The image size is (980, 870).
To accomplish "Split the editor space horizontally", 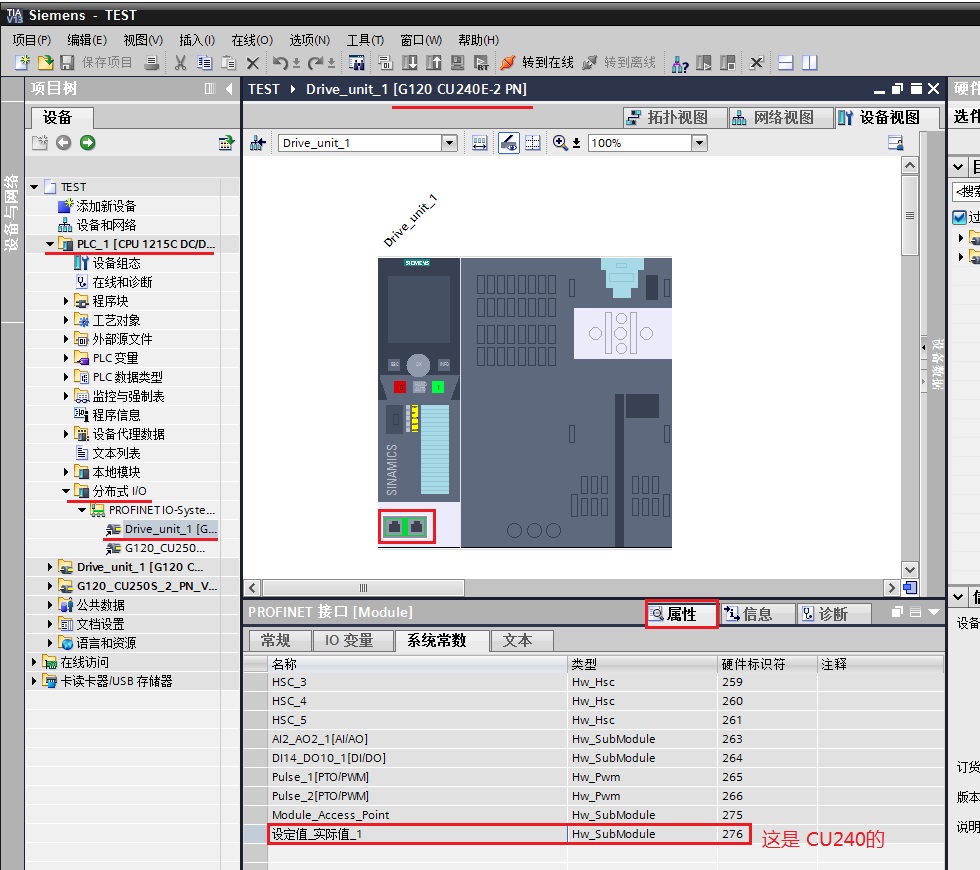I will click(x=786, y=62).
